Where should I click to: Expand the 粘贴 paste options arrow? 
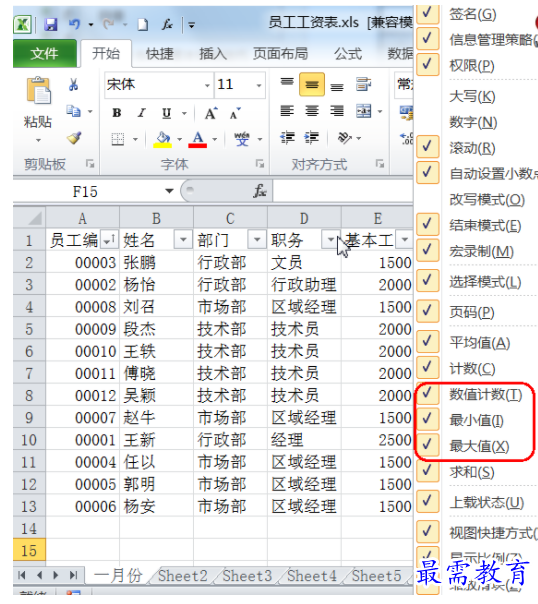point(38,140)
